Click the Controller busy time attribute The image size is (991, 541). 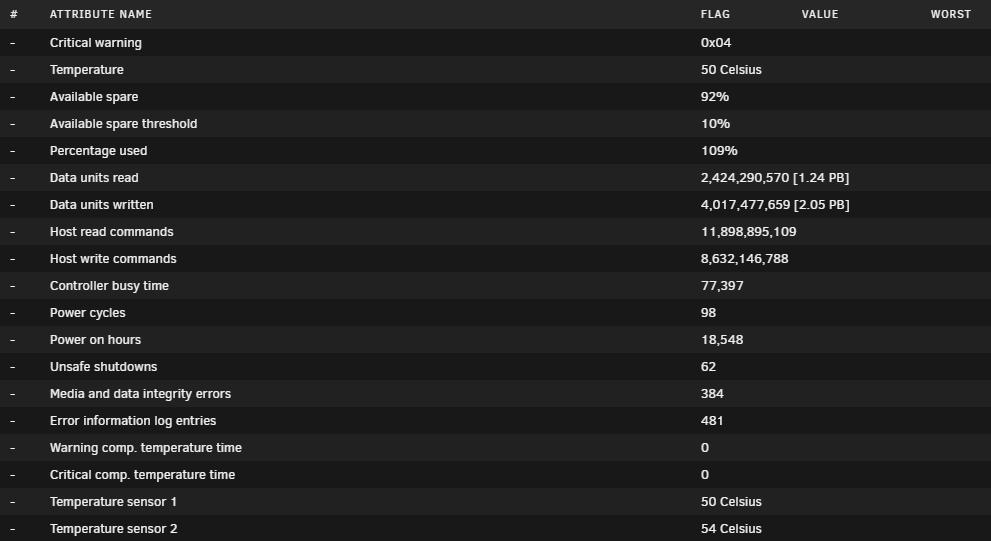[x=109, y=286]
